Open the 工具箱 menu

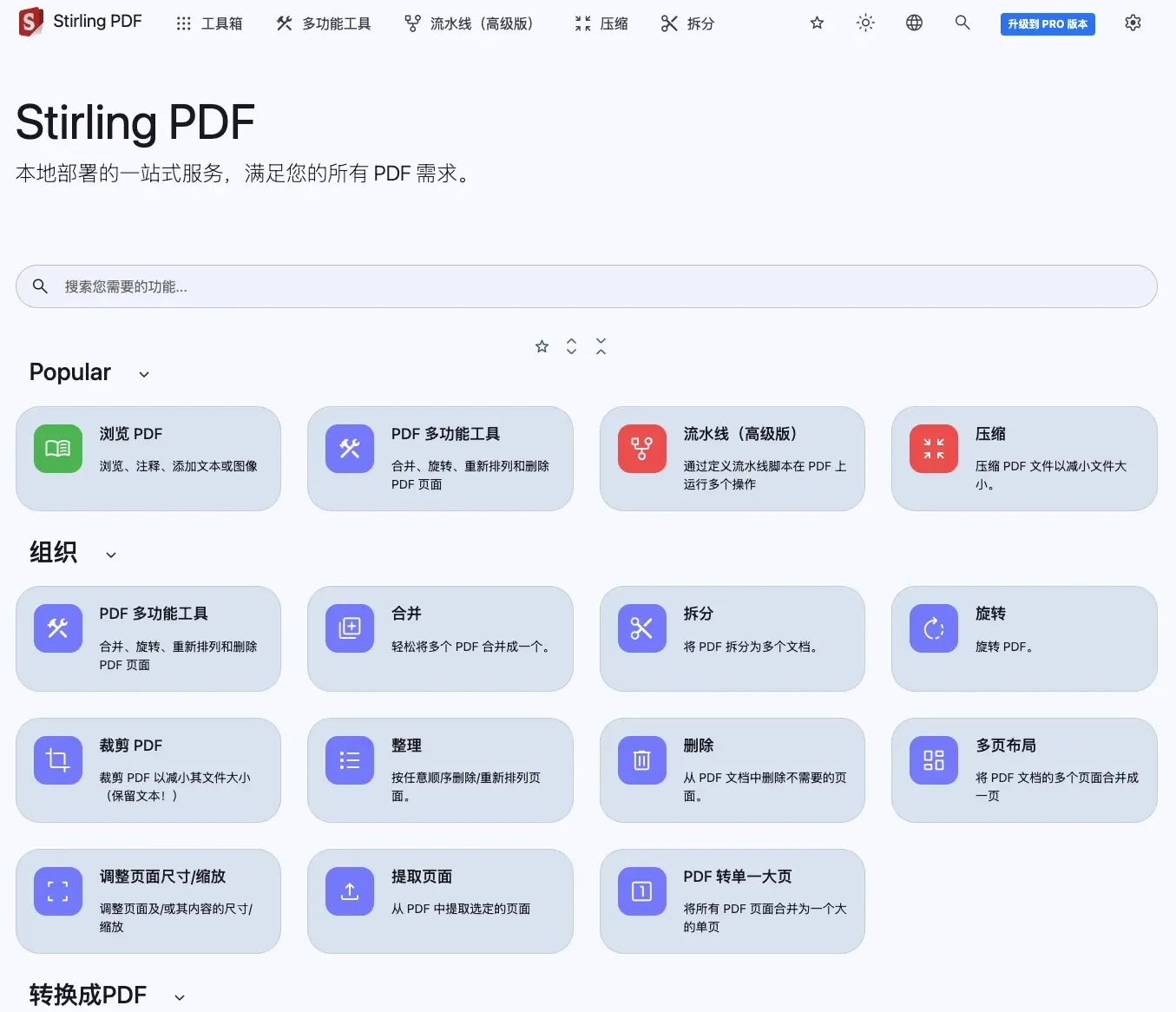(x=209, y=24)
